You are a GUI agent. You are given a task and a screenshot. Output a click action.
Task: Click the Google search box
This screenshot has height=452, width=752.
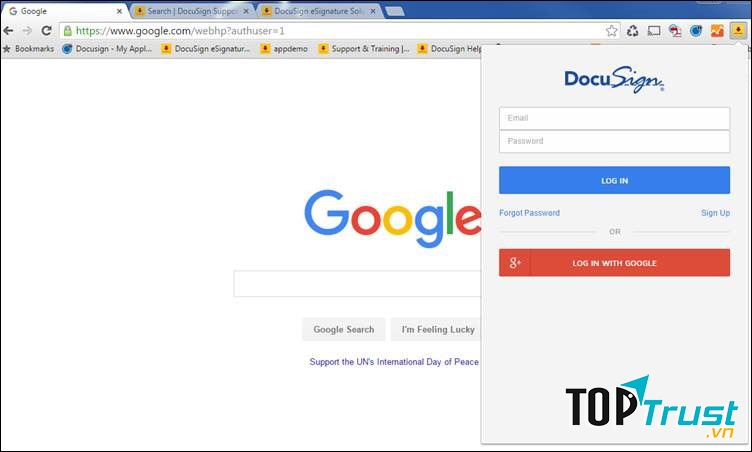click(x=357, y=284)
